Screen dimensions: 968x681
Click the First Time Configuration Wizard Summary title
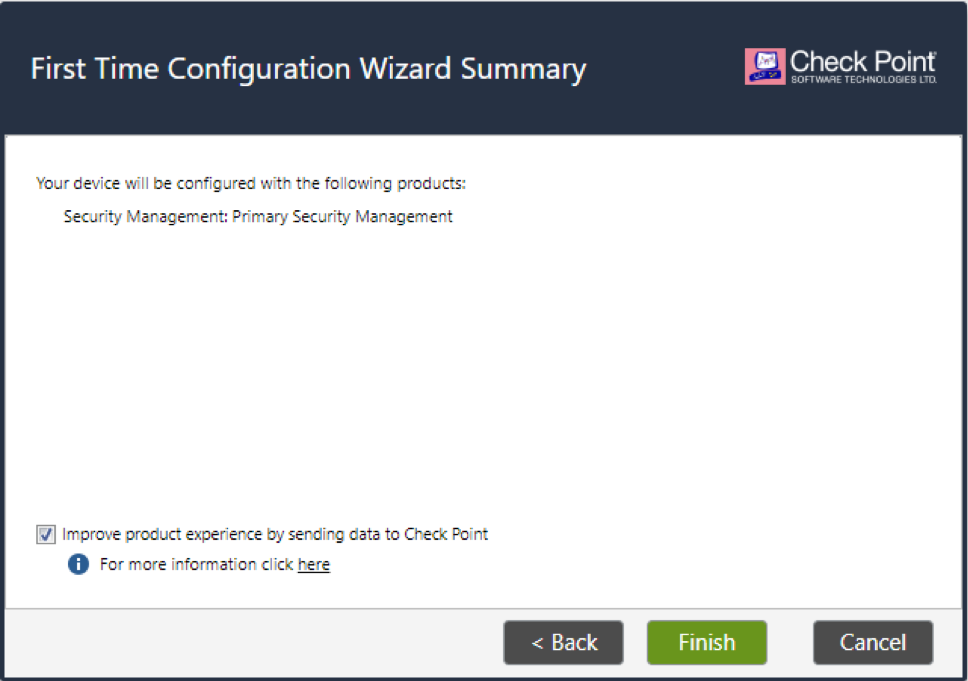308,69
